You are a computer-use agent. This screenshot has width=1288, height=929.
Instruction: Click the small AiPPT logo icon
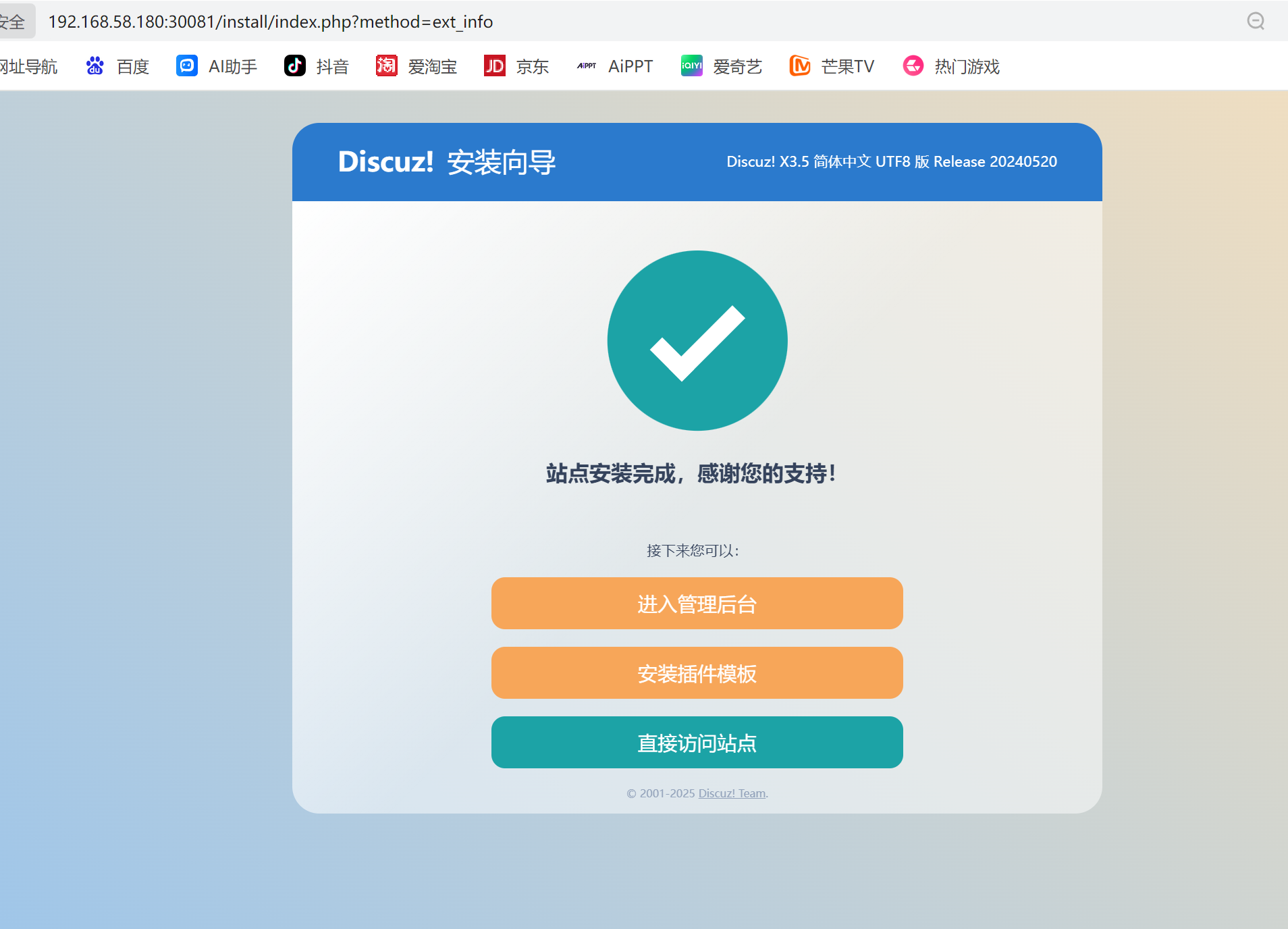click(587, 65)
